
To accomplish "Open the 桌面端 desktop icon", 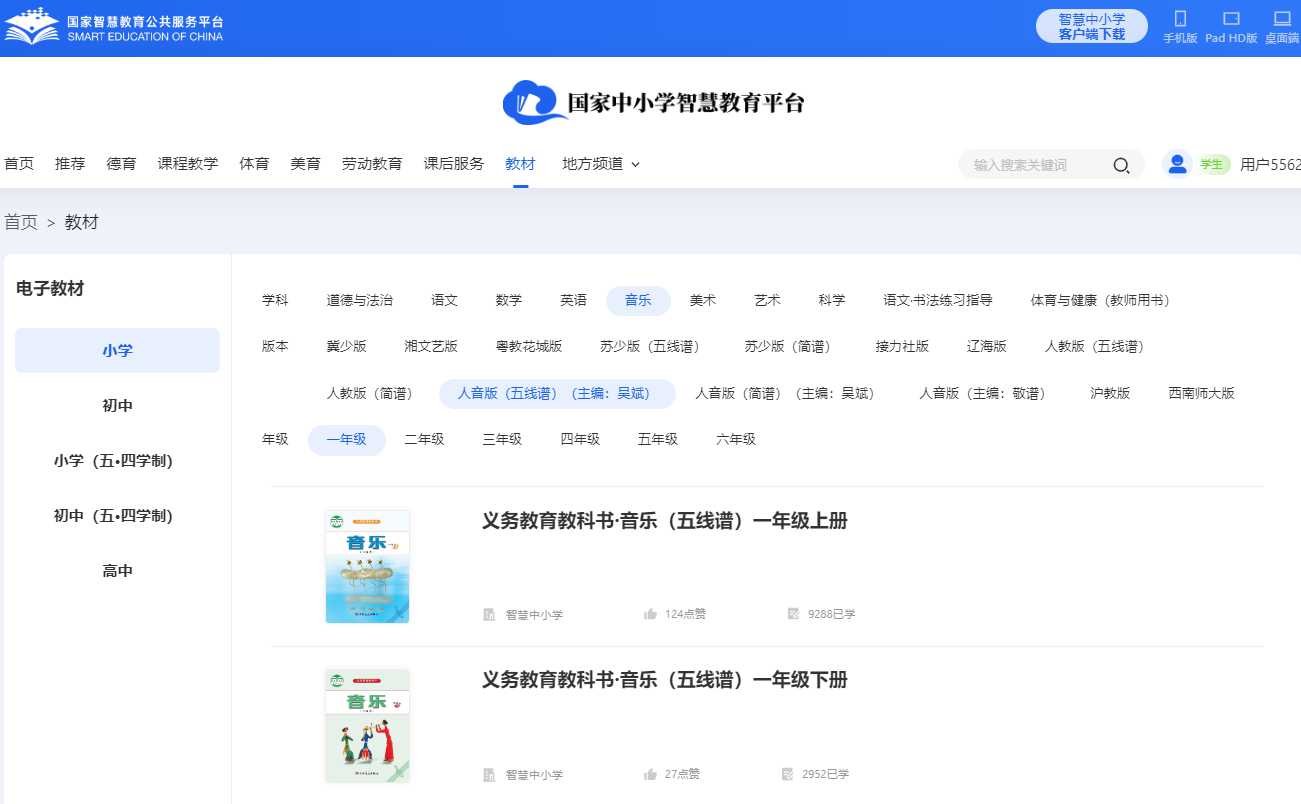I will pos(1282,19).
